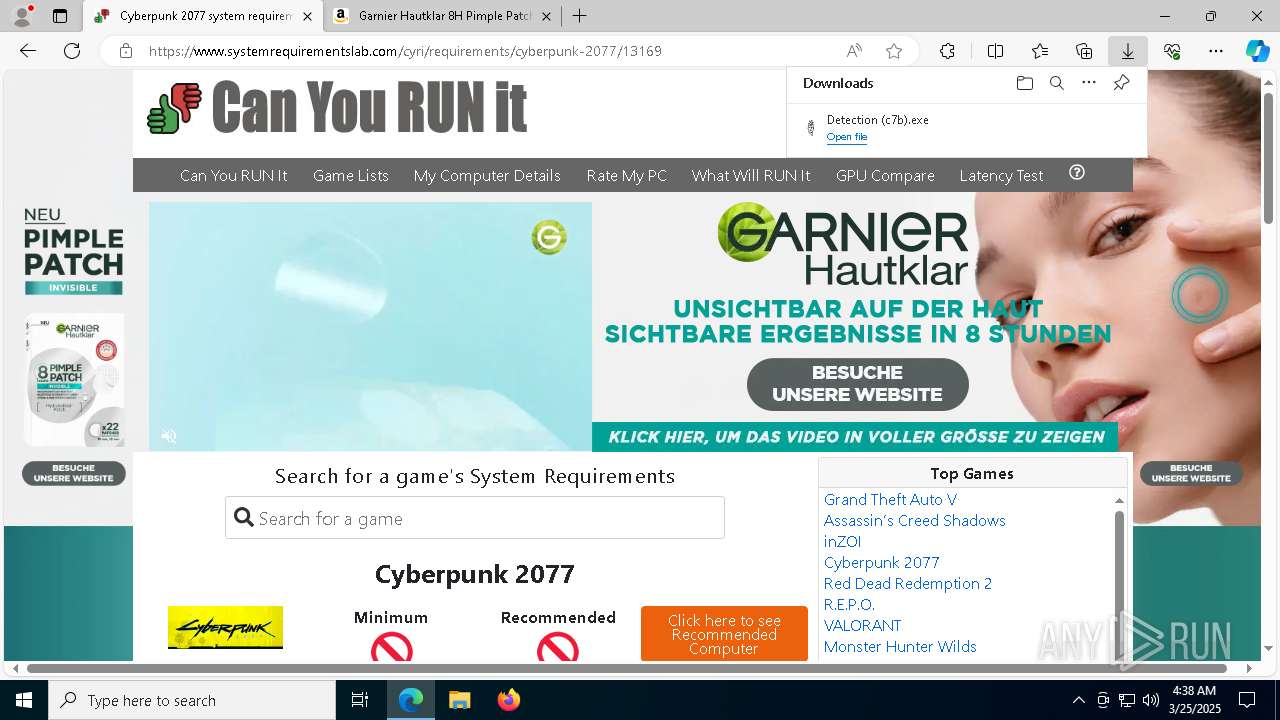Open inZOI in Top Games
1280x720 pixels.
coord(842,541)
